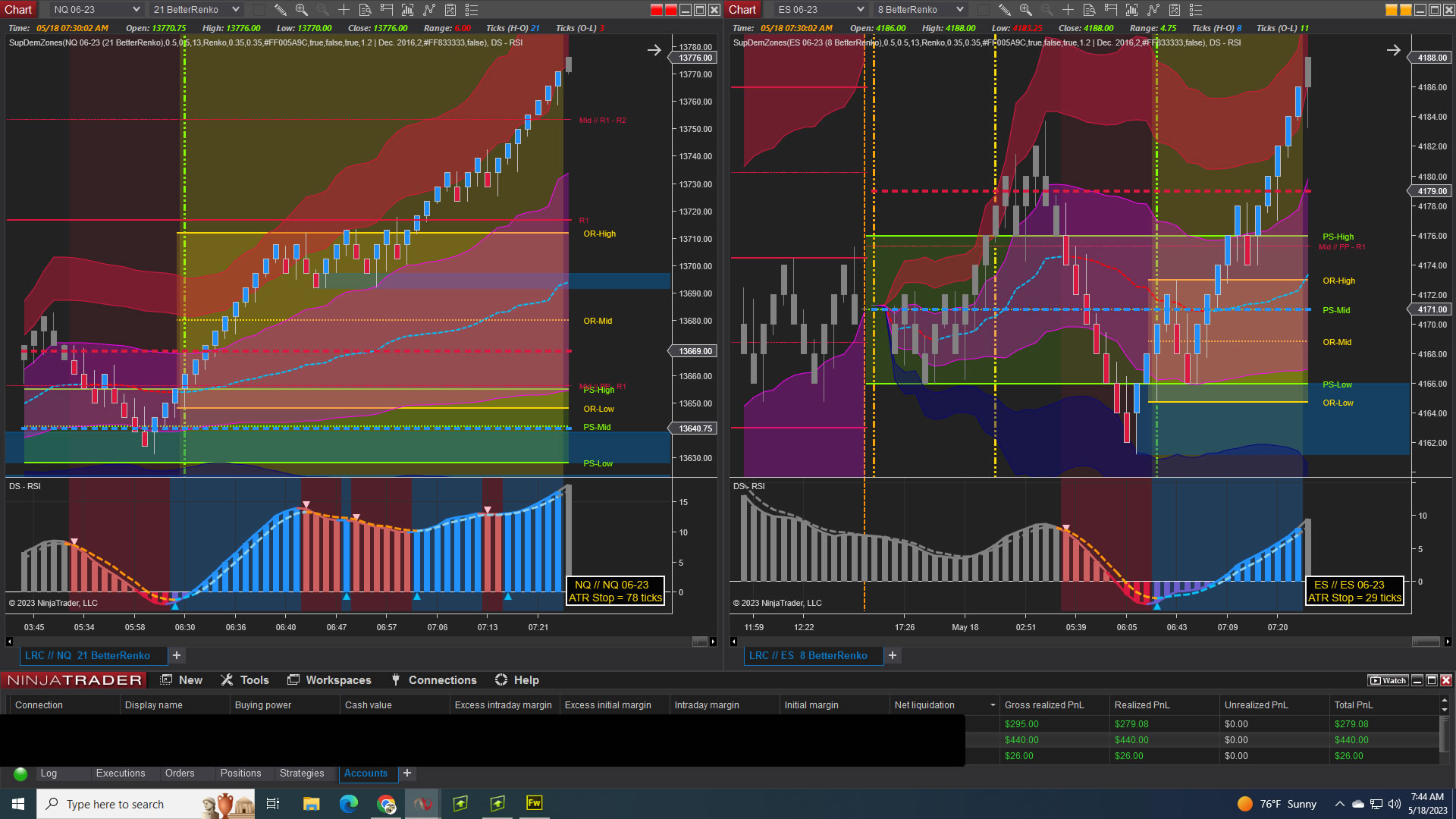Open properties list icon in NQ chart
Image resolution: width=1456 pixels, height=819 pixels.
(472, 10)
